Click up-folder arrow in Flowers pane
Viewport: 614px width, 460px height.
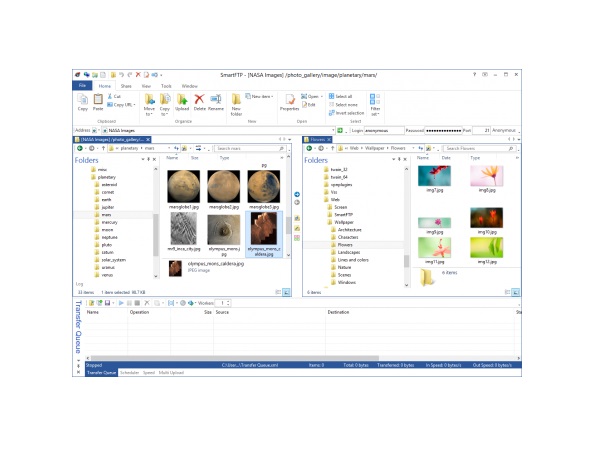[x=332, y=148]
